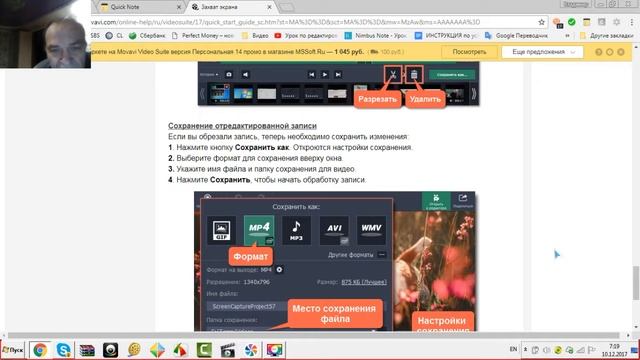
Task: Click the step Выберите формат для сохранения
Action: (x=256, y=158)
